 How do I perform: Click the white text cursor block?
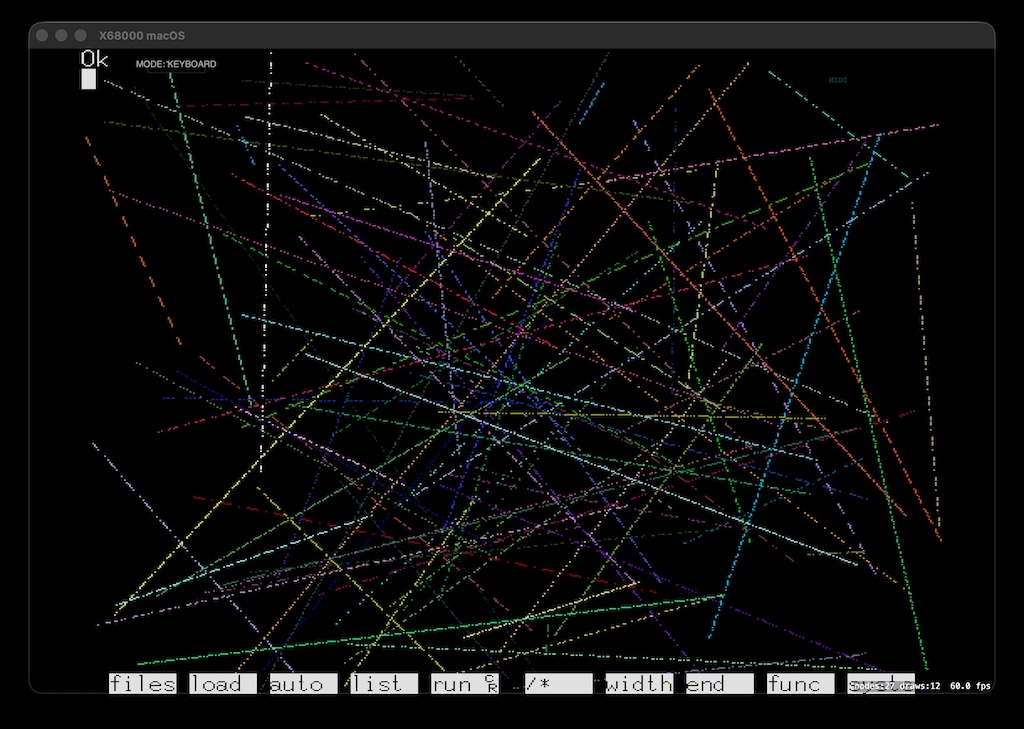[x=89, y=79]
